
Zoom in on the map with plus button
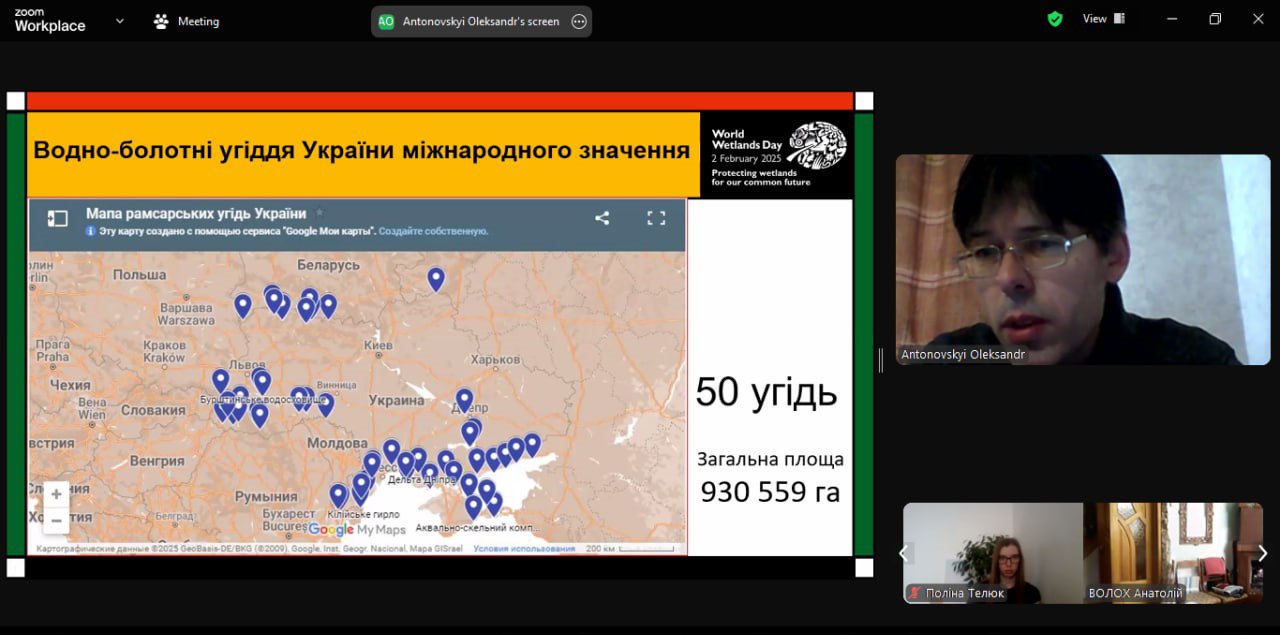tap(56, 494)
